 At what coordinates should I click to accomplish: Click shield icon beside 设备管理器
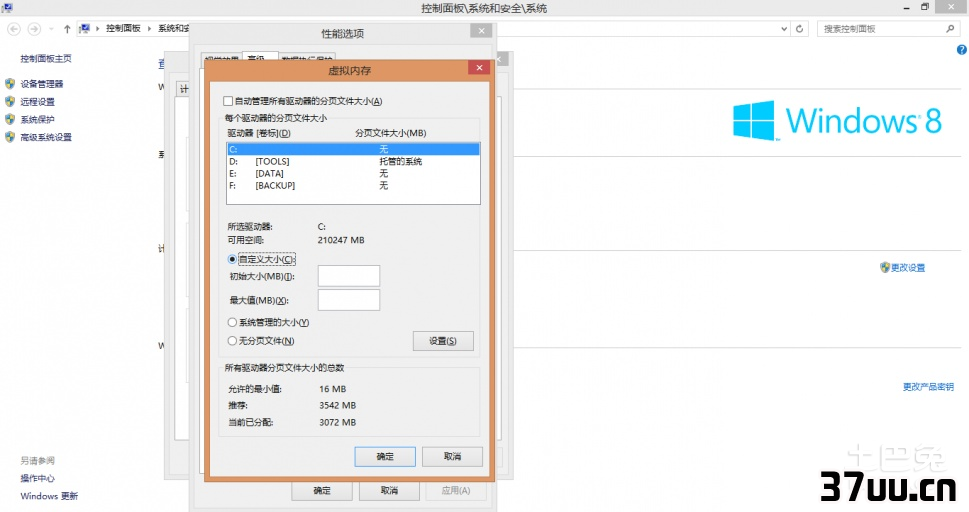(10, 83)
